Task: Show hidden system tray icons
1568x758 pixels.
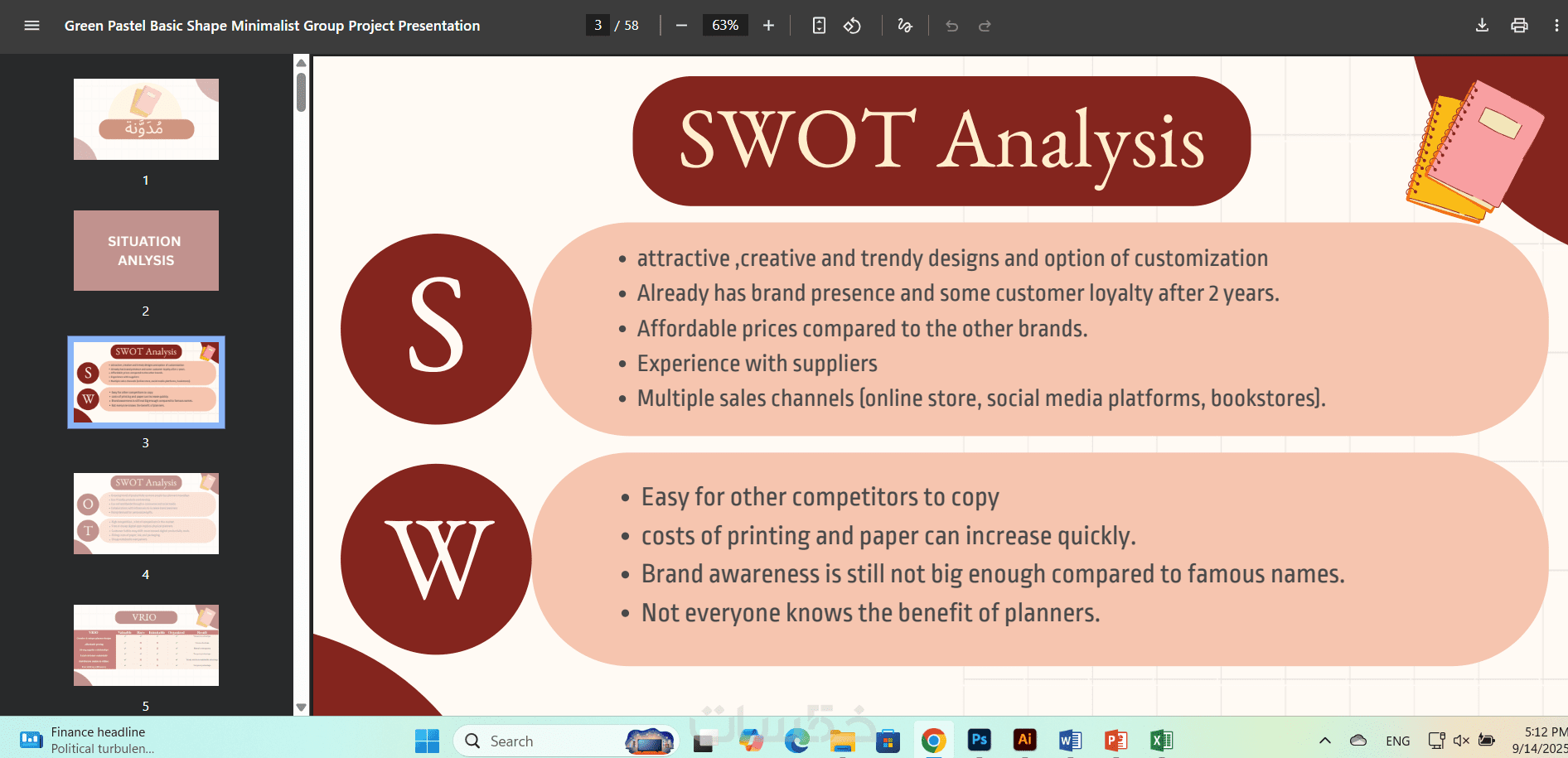Action: click(1324, 741)
